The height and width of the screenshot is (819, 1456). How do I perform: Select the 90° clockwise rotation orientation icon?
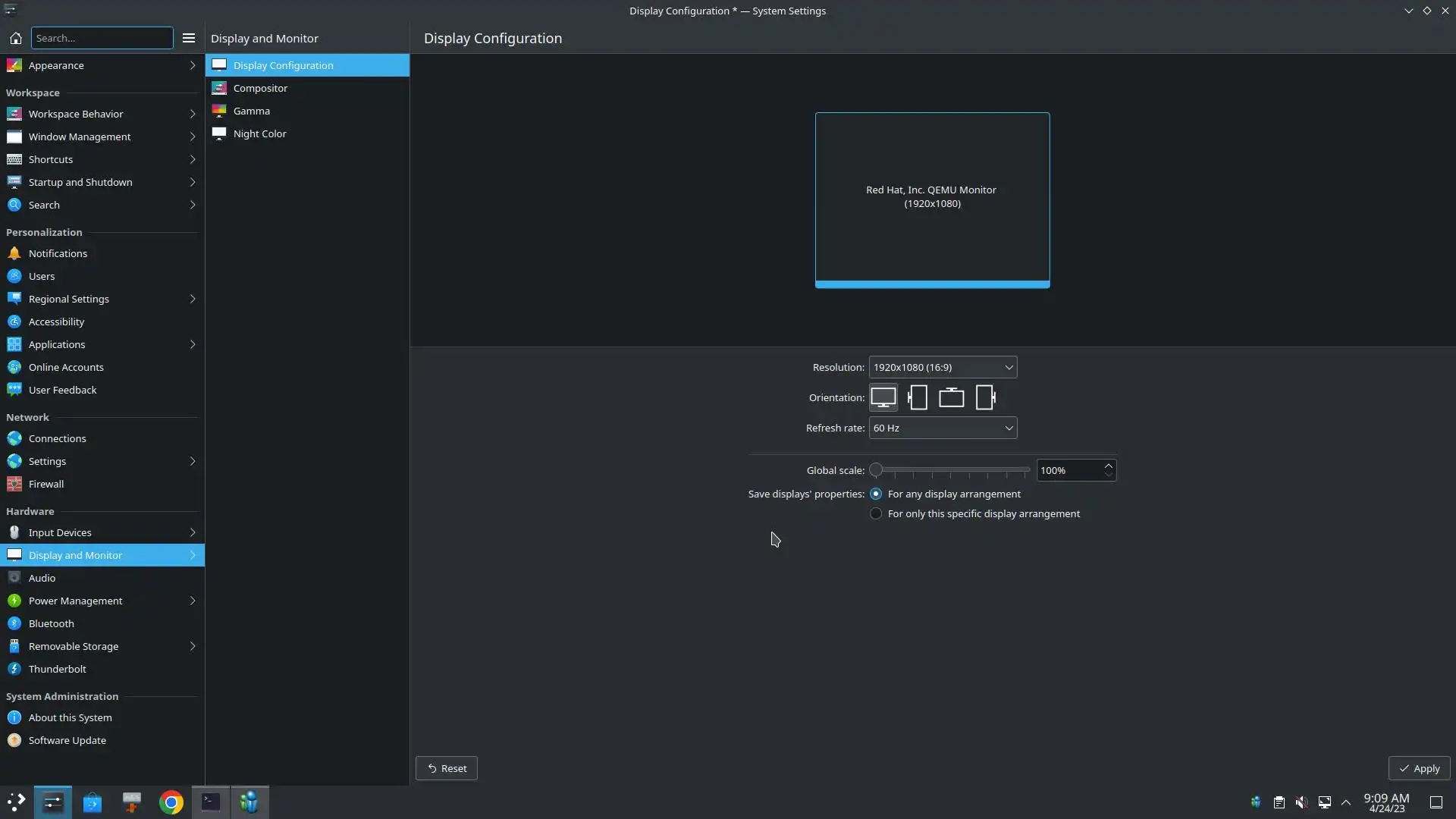pos(918,397)
